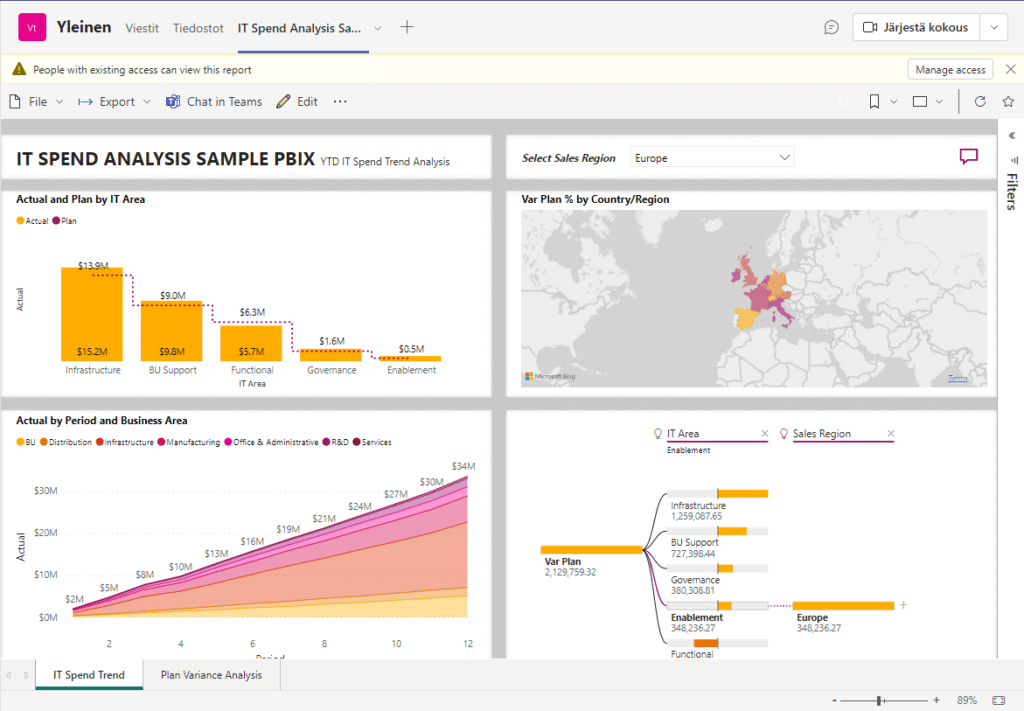Refresh the report visuals
The height and width of the screenshot is (711, 1024).
[x=980, y=101]
